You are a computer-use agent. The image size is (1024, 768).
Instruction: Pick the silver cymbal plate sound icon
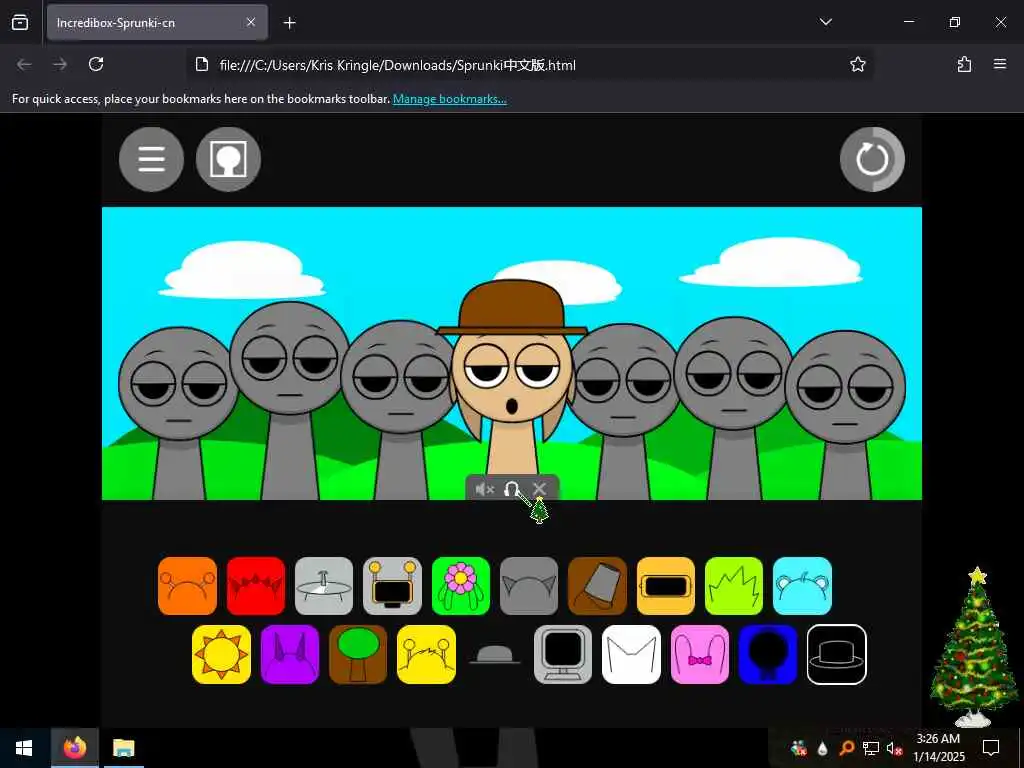pos(324,586)
